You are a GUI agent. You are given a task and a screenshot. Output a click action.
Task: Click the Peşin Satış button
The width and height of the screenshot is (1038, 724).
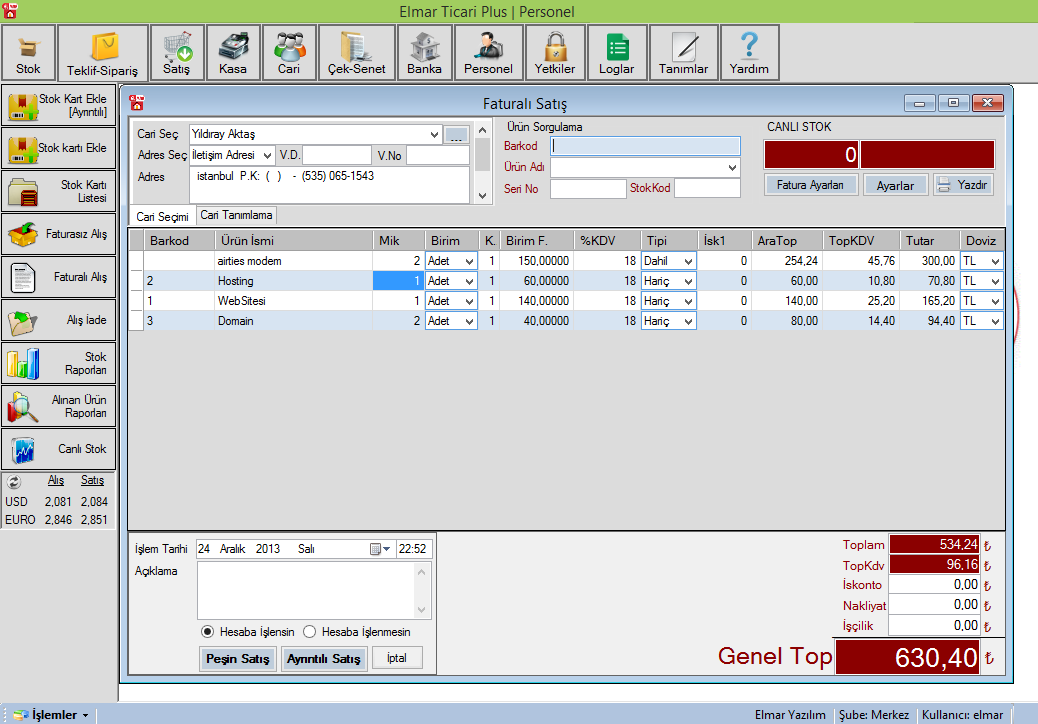click(237, 659)
